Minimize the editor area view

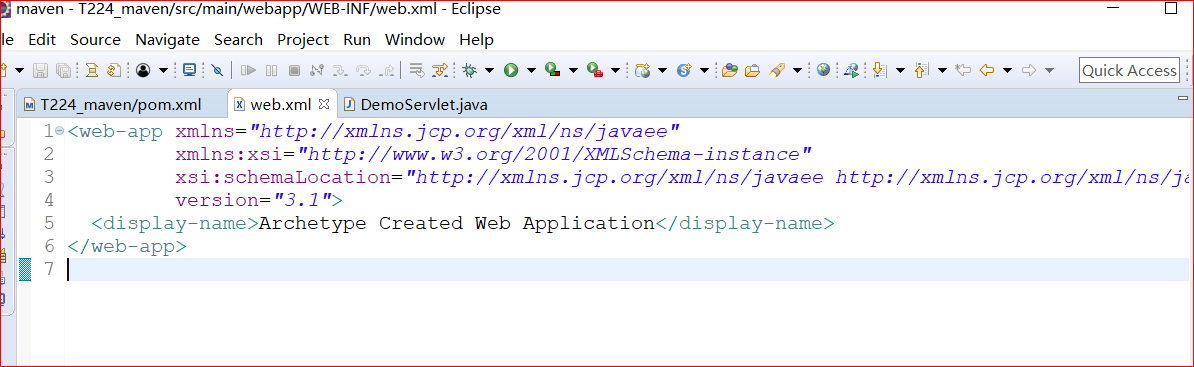[x=1183, y=98]
